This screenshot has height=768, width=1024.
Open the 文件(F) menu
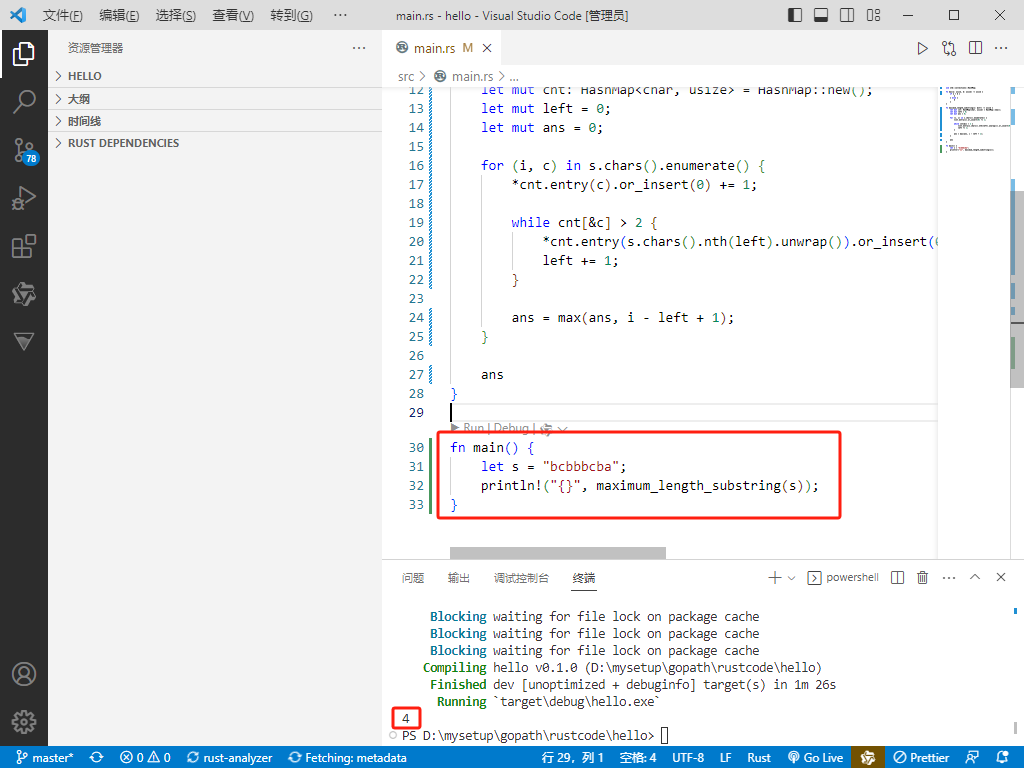point(63,15)
